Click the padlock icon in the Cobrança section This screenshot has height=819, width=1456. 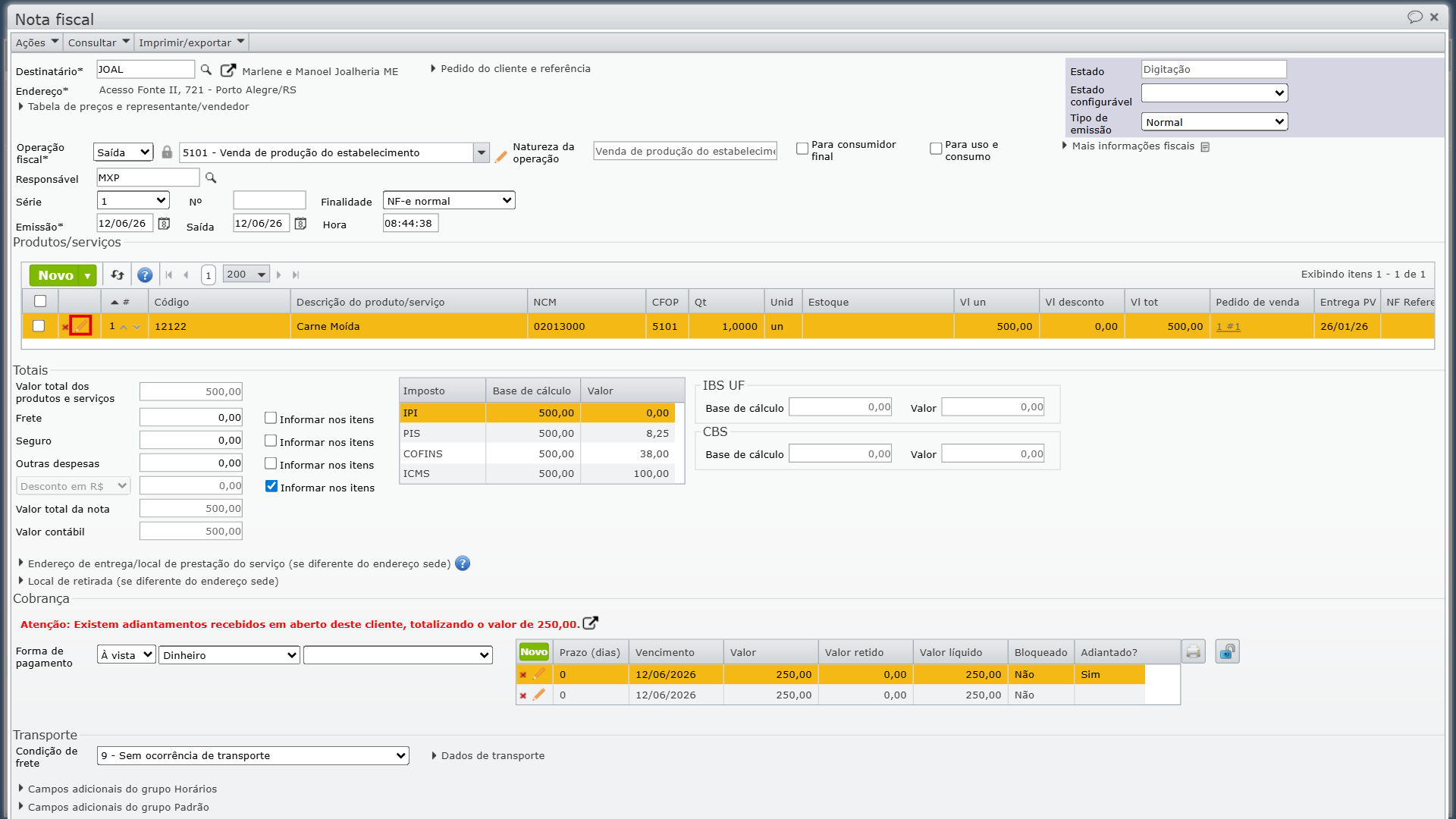tap(1227, 651)
